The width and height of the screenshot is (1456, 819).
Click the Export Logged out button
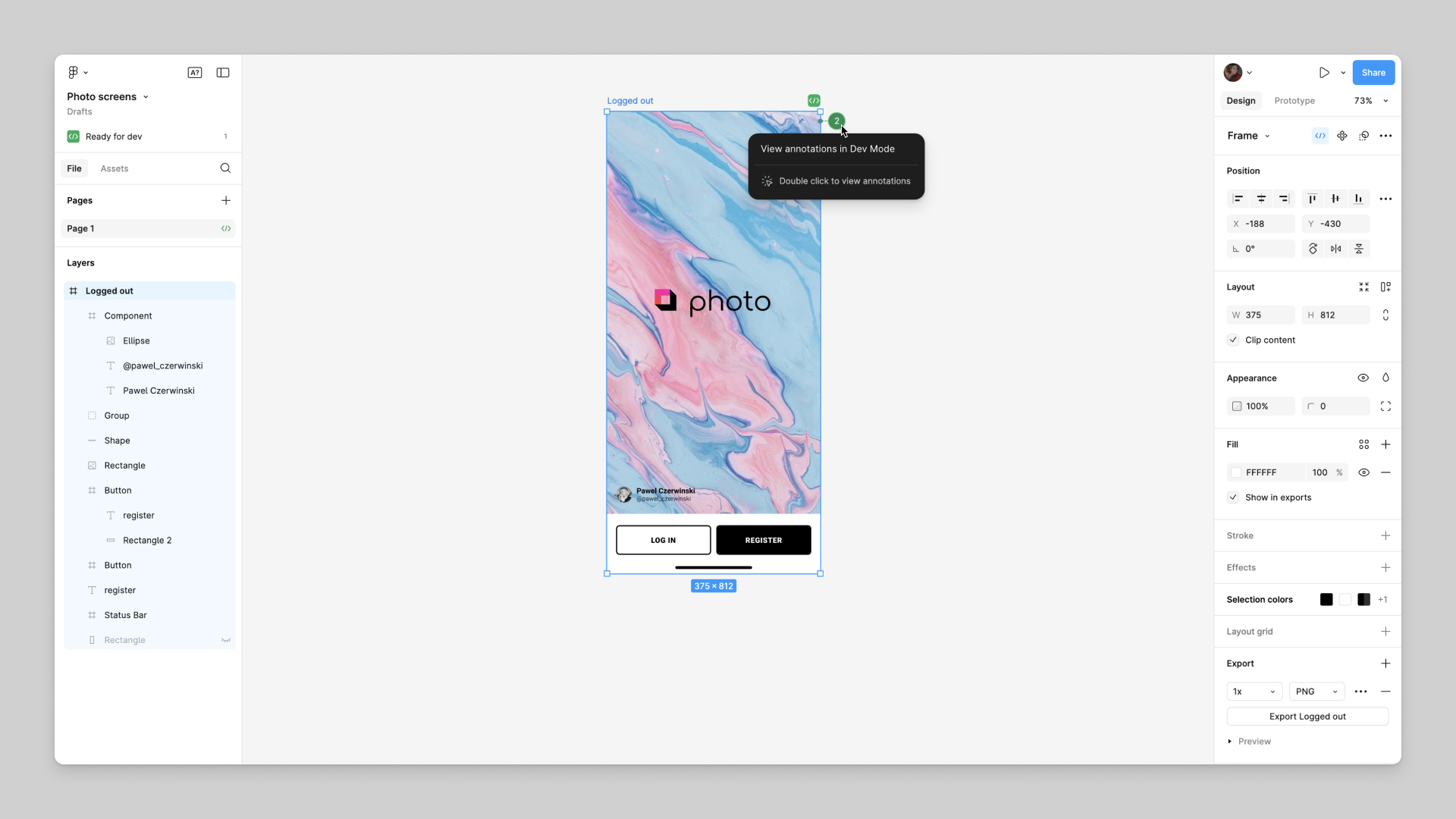pos(1307,716)
